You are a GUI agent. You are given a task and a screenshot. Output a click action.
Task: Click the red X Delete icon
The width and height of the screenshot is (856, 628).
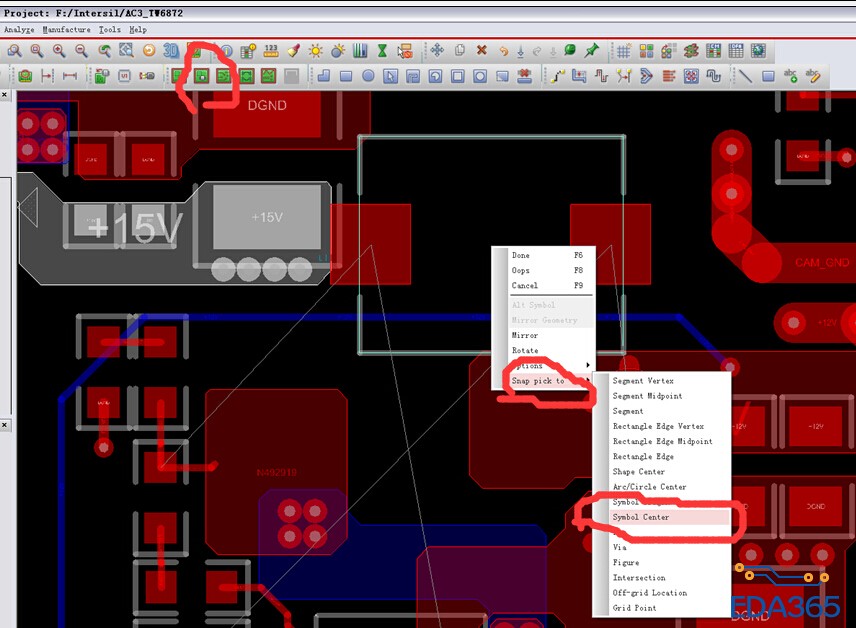tap(482, 51)
